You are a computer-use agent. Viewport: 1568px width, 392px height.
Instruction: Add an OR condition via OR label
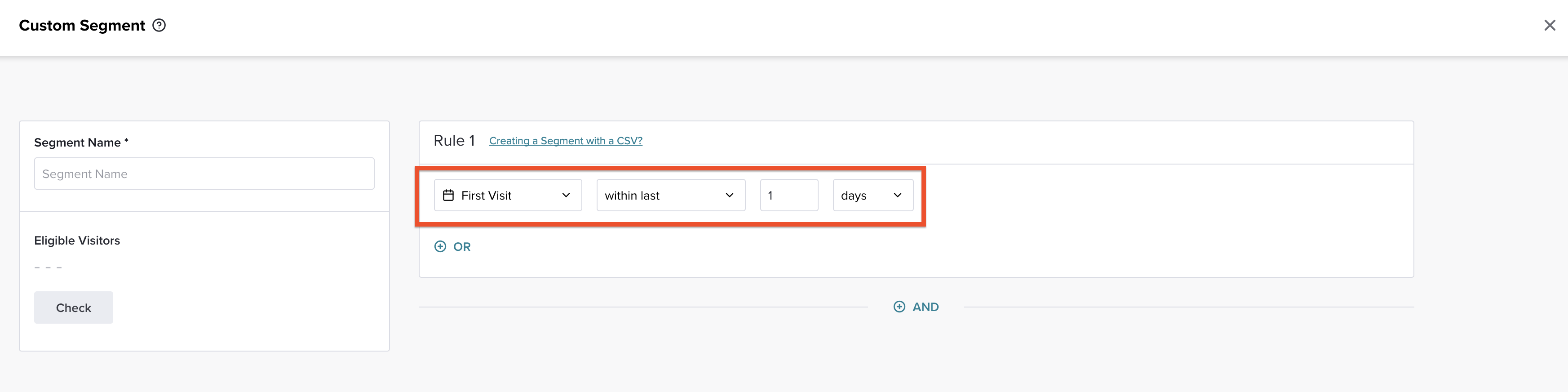click(x=462, y=247)
